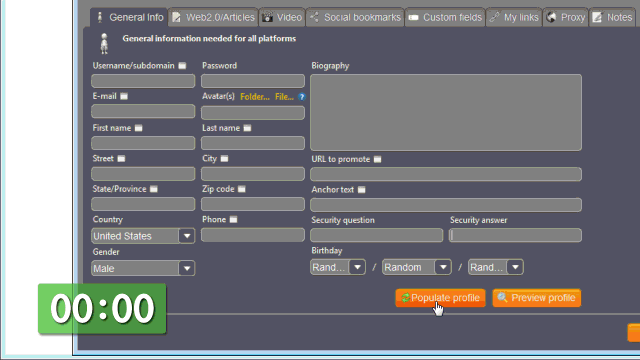Open the Proxy tab
This screenshot has width=640, height=360.
point(566,17)
